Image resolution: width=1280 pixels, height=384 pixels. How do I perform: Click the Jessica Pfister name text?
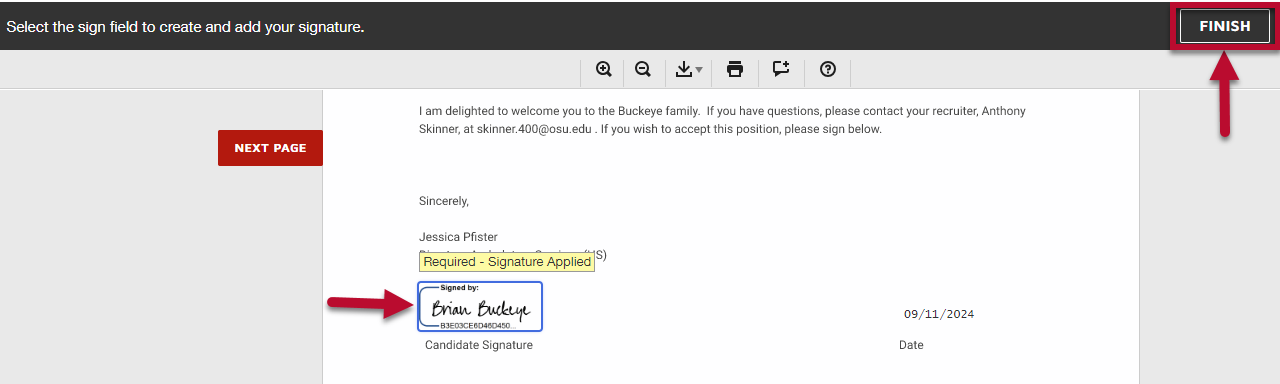click(x=458, y=237)
